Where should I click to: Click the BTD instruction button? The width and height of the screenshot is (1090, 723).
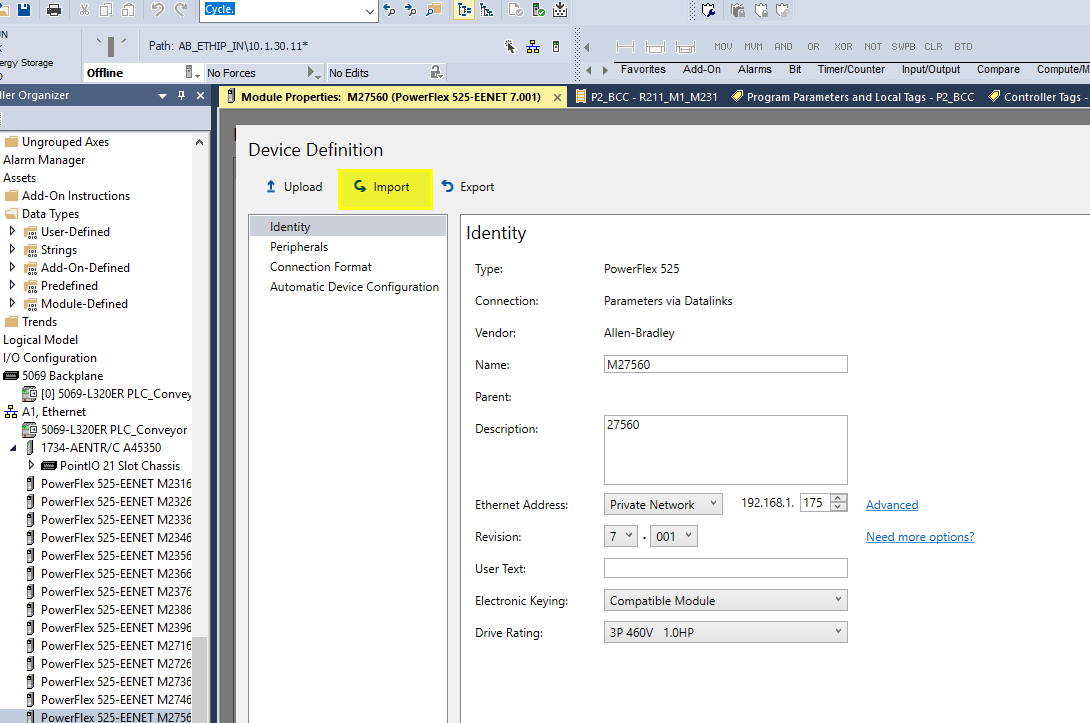point(963,47)
